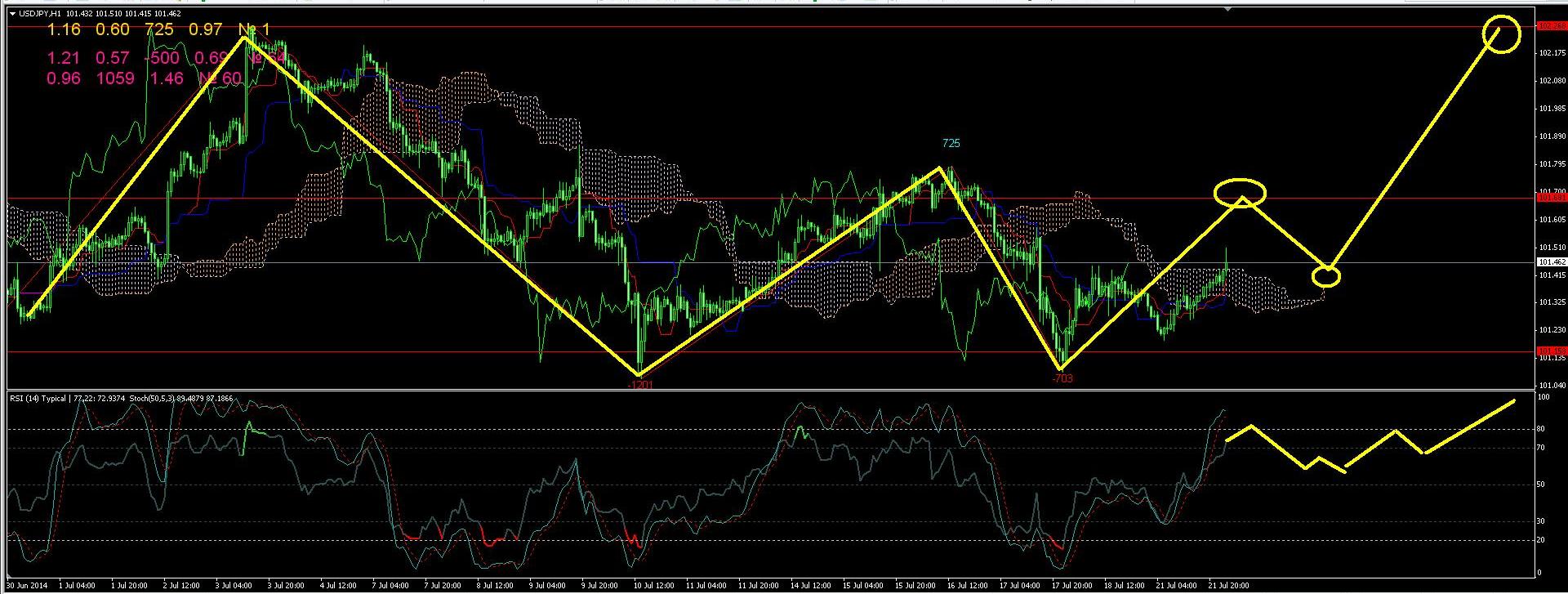Click level 80 on the RSI scale

point(1541,428)
